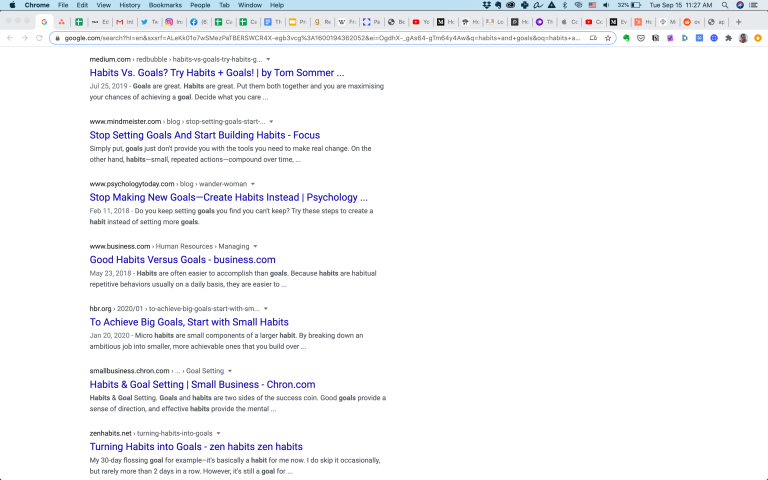Click the address bar lock icon
Viewport: 768px width, 480px height.
57,38
